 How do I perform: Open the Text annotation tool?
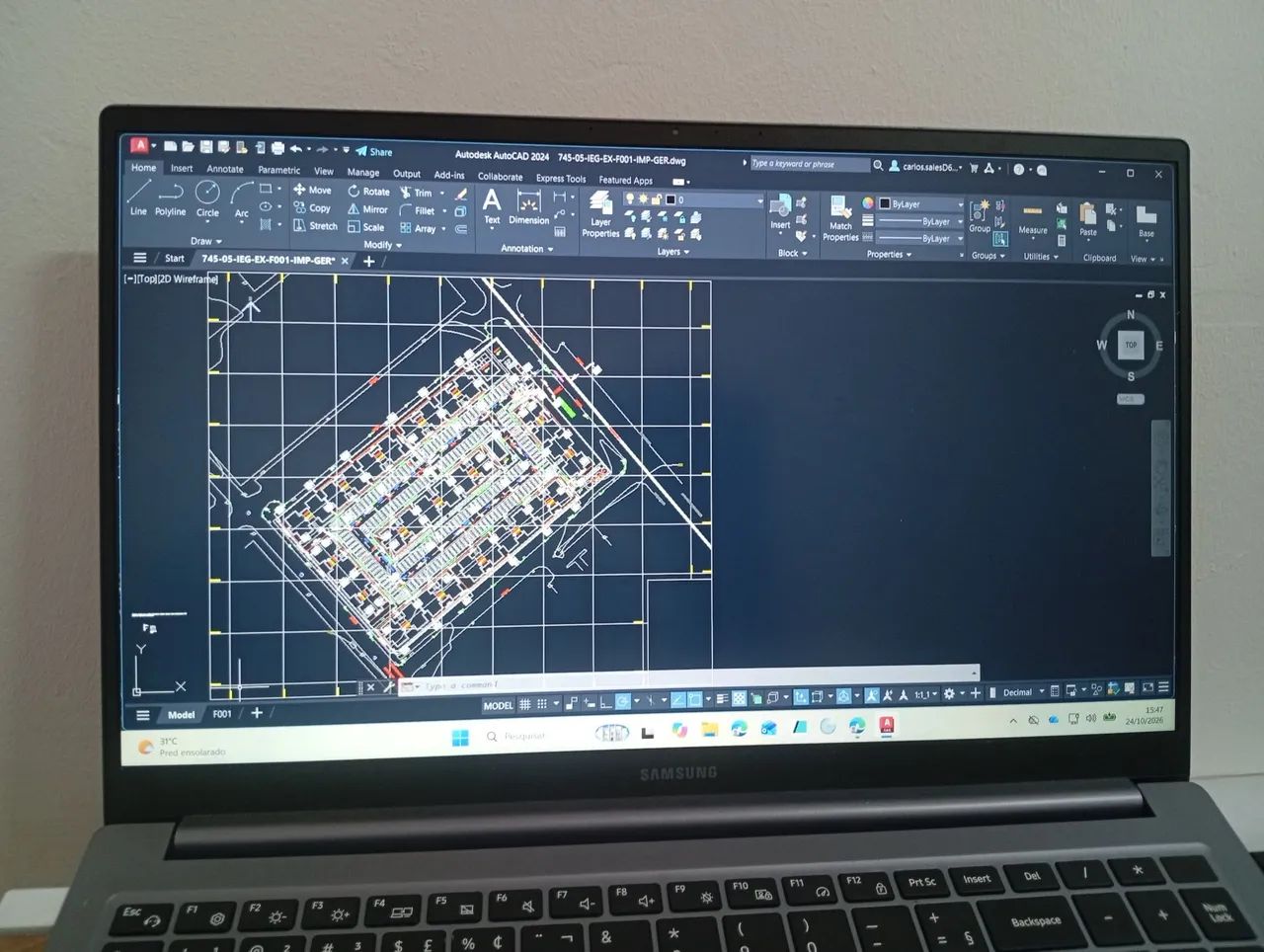click(x=492, y=205)
